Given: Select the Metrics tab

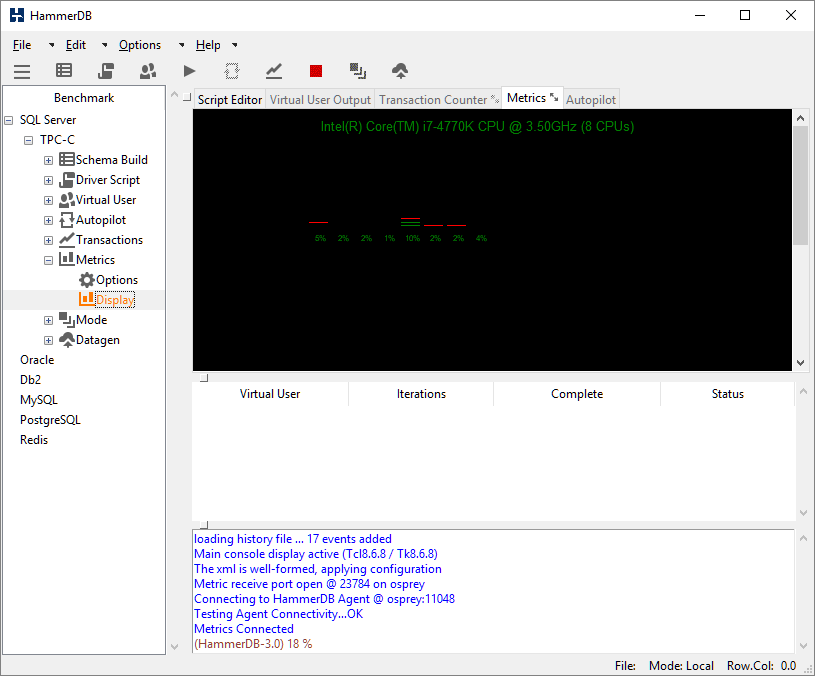Looking at the screenshot, I should point(526,98).
